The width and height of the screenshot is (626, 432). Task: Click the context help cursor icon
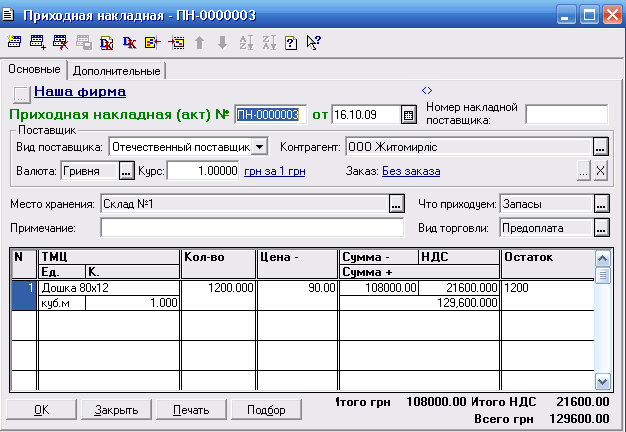pyautogui.click(x=313, y=42)
